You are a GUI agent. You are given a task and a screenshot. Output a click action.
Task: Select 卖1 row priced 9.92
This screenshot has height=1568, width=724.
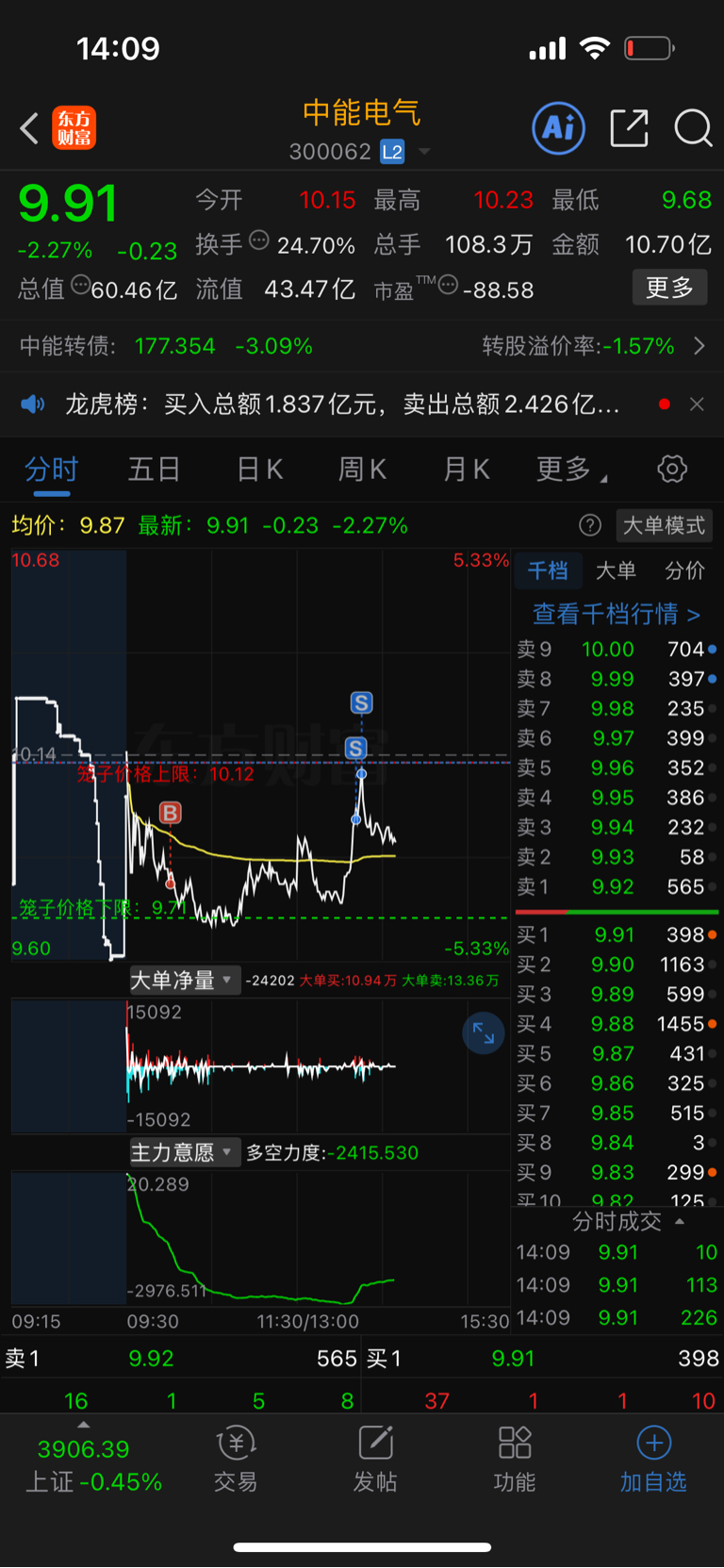coord(617,886)
